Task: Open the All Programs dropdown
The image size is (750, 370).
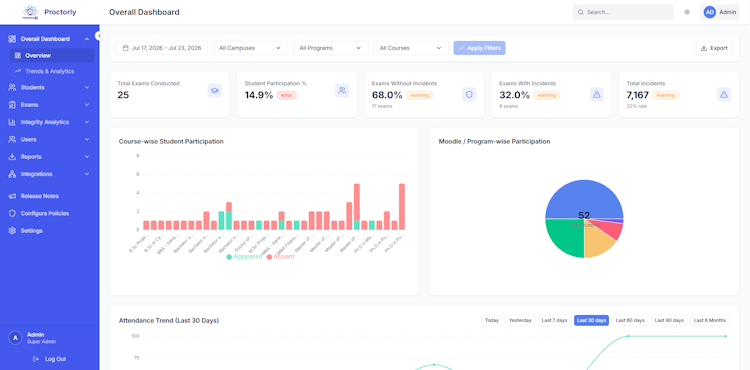Action: coord(331,48)
